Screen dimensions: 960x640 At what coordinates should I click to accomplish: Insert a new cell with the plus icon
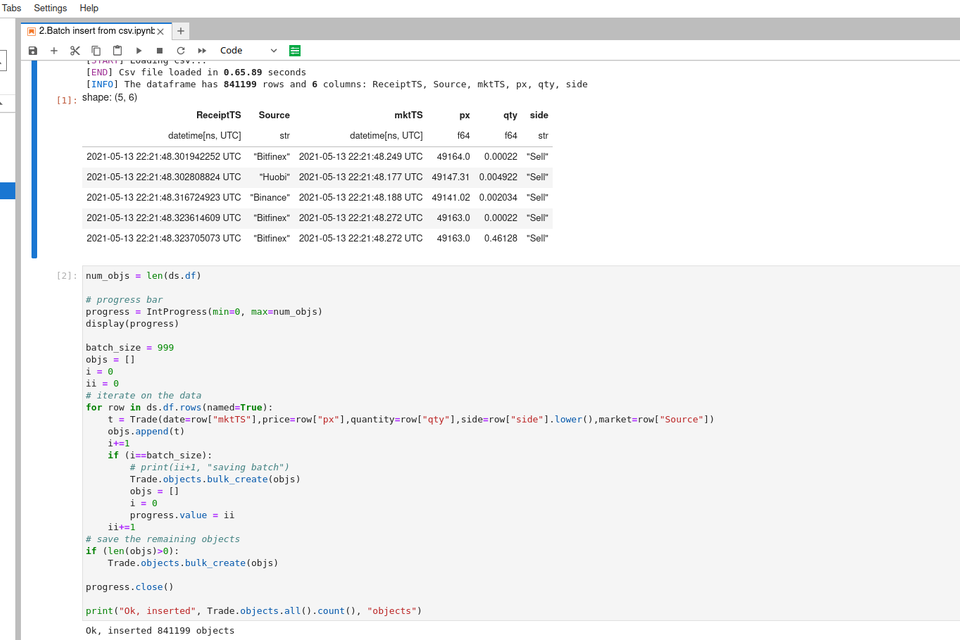[54, 50]
